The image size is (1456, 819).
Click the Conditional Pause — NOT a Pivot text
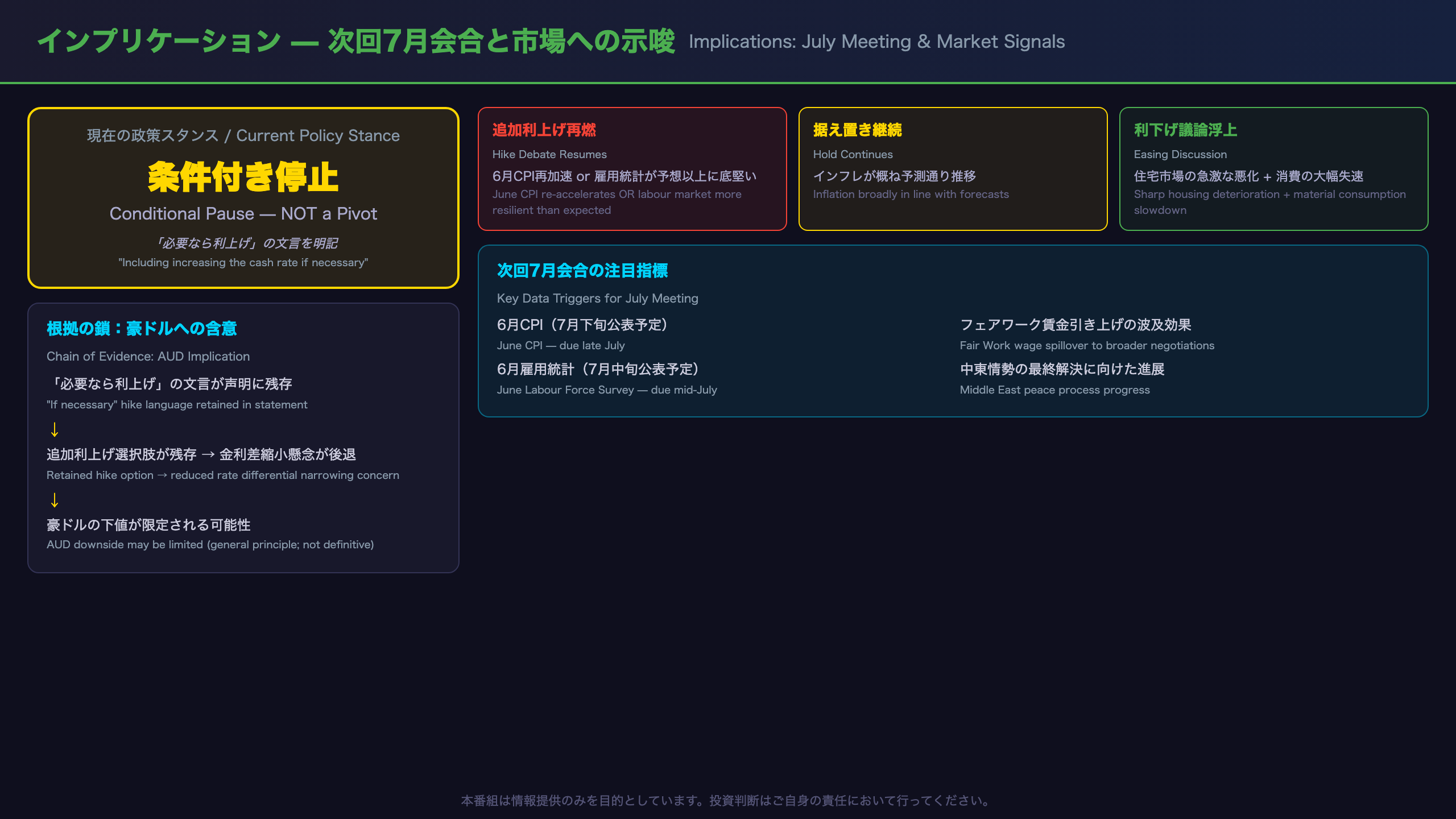tap(243, 214)
